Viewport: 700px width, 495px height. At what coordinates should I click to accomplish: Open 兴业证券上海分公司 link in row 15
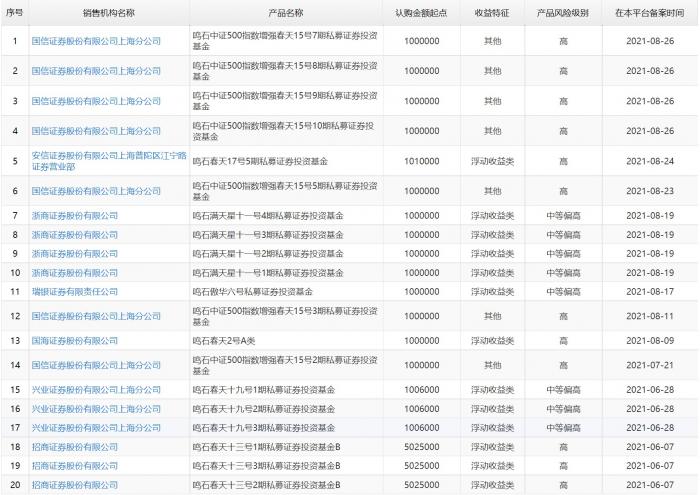tap(96, 390)
